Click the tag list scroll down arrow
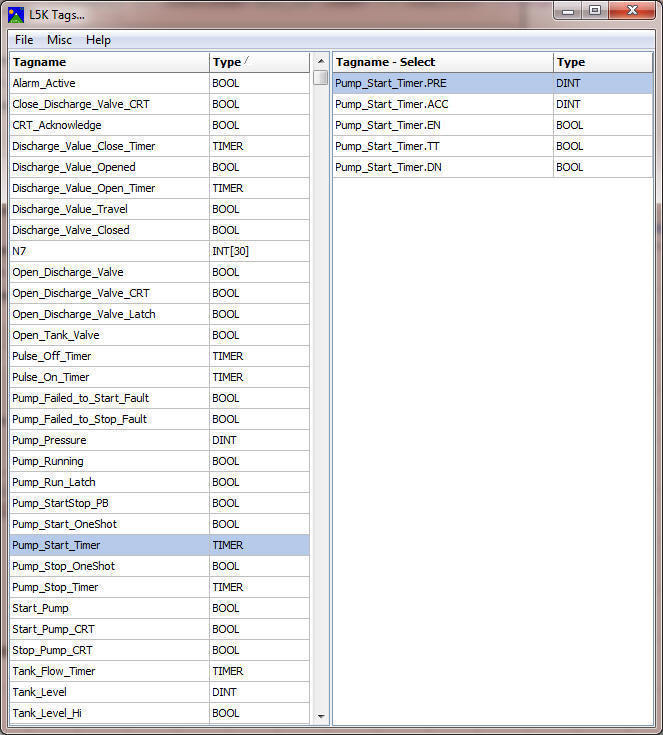Screen dimensions: 663x735 [x=321, y=716]
